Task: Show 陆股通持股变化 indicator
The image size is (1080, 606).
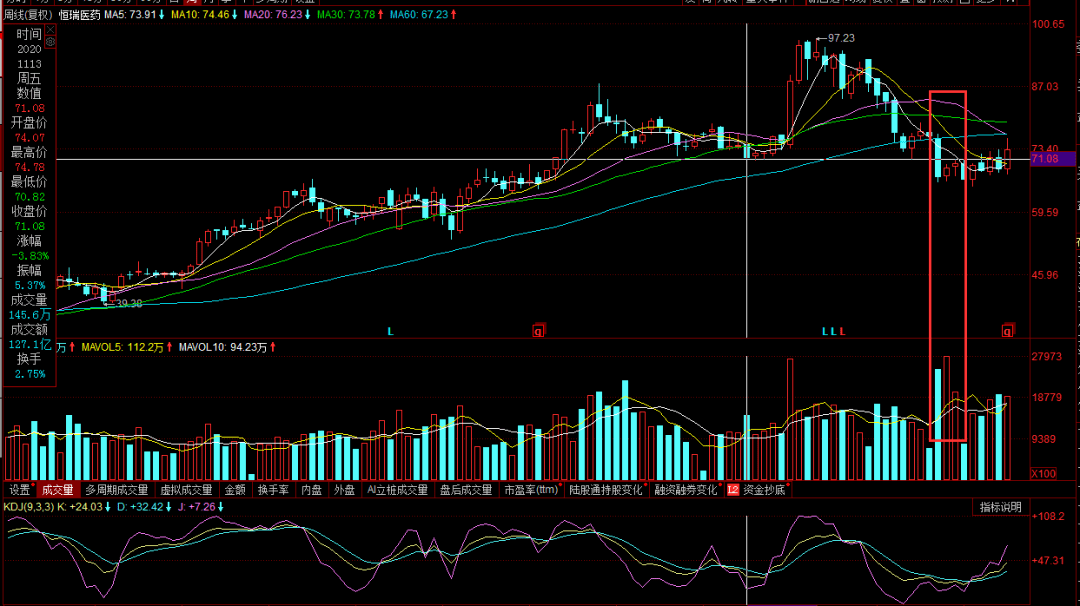Action: [607, 490]
